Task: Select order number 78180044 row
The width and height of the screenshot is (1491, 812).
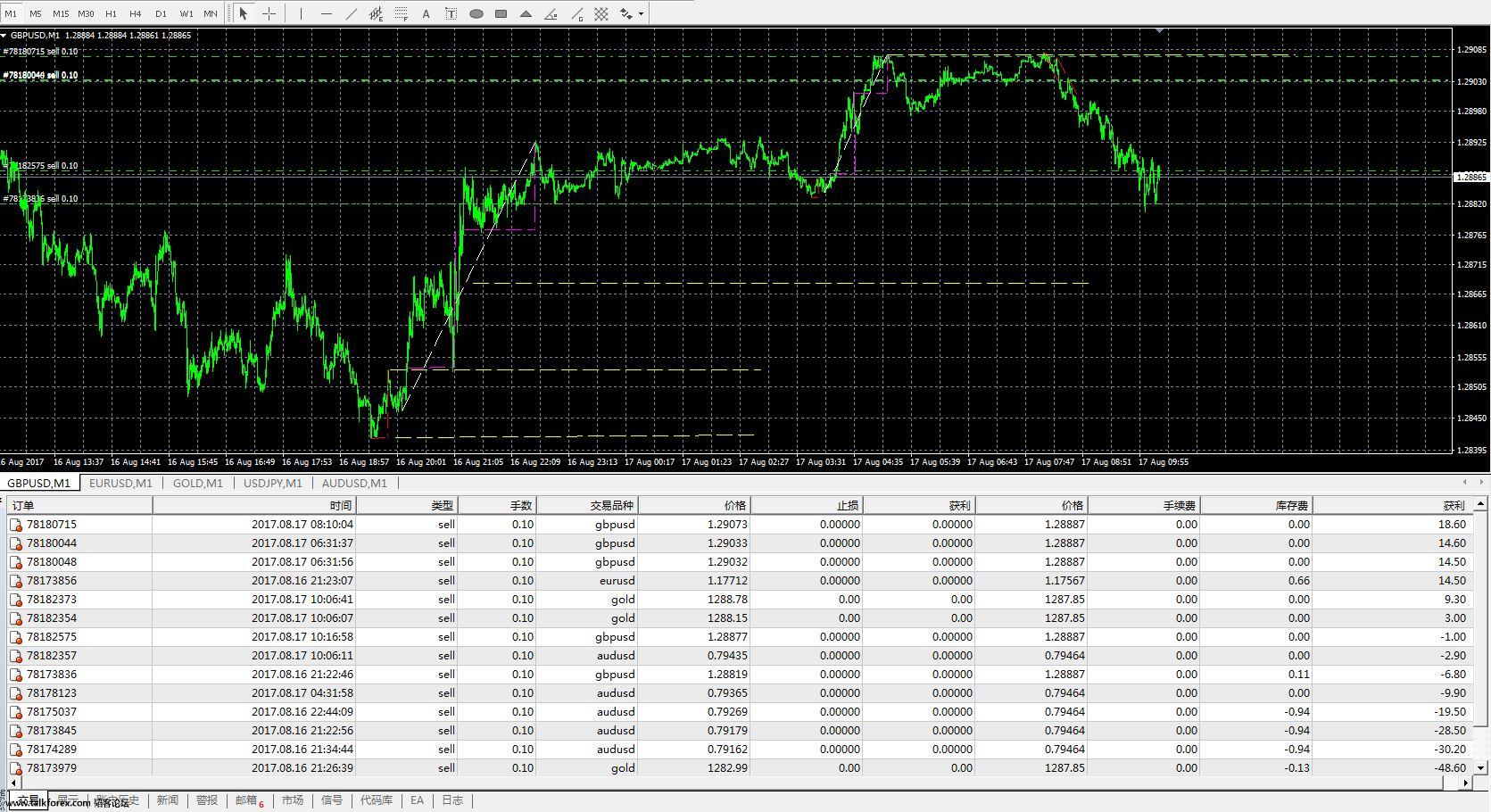Action: (740, 543)
